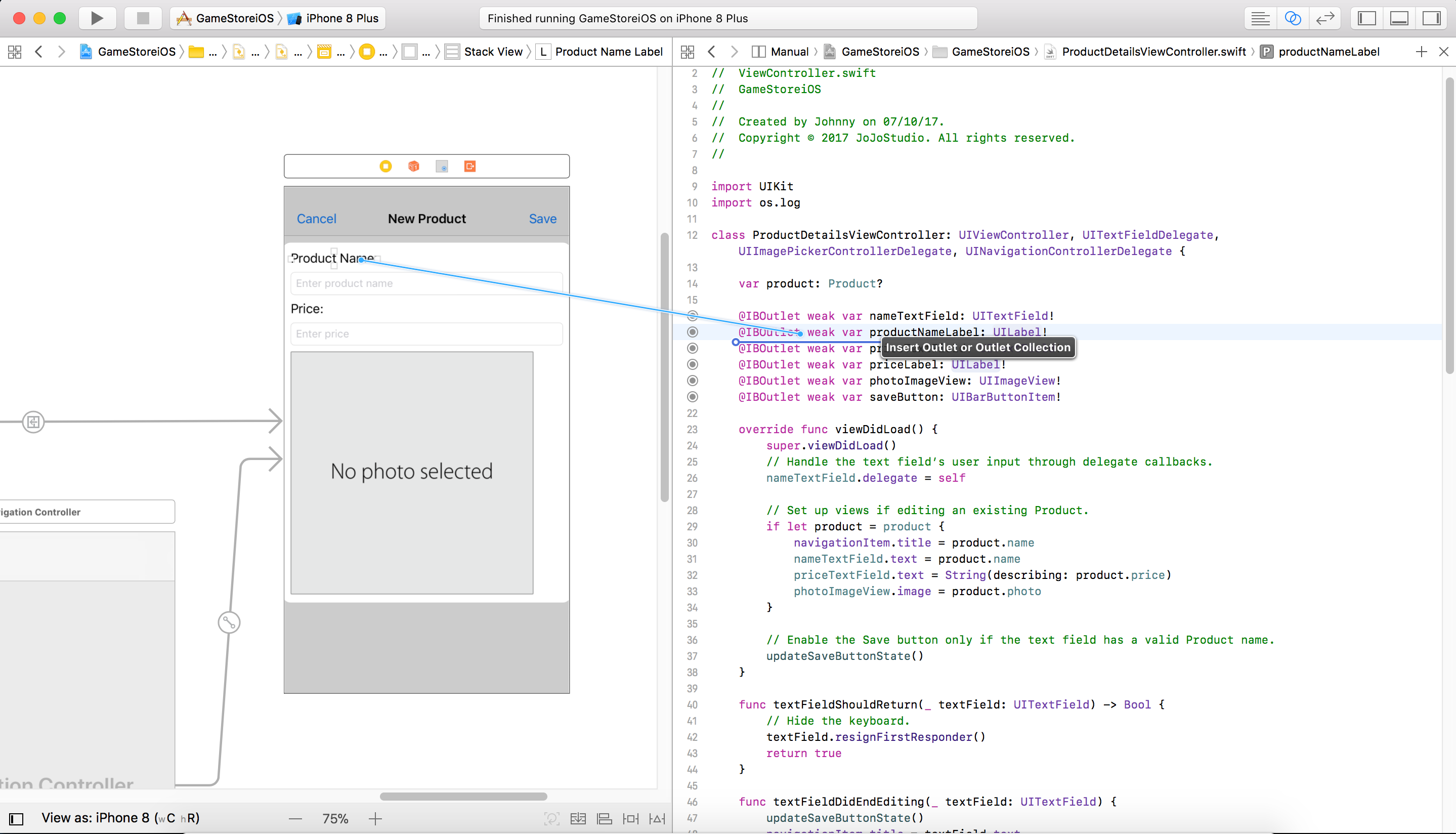
Task: Toggle the Debug area
Action: 1399,18
